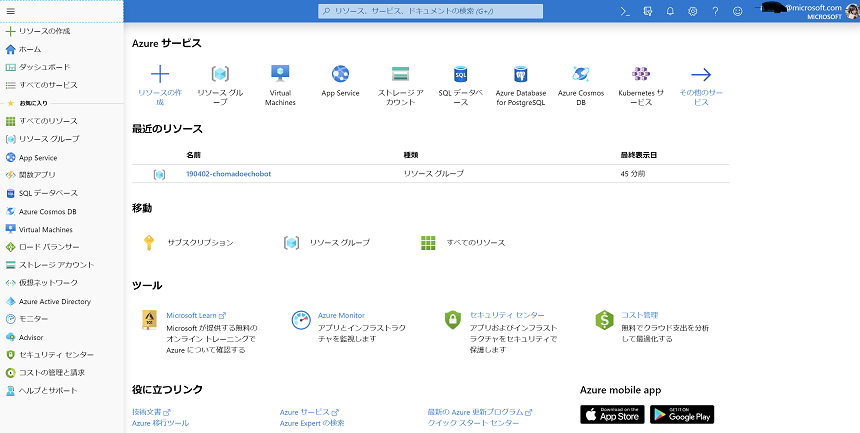This screenshot has width=860, height=433.
Task: Open リソース グループ icon in Azure services row
Action: pyautogui.click(x=220, y=74)
